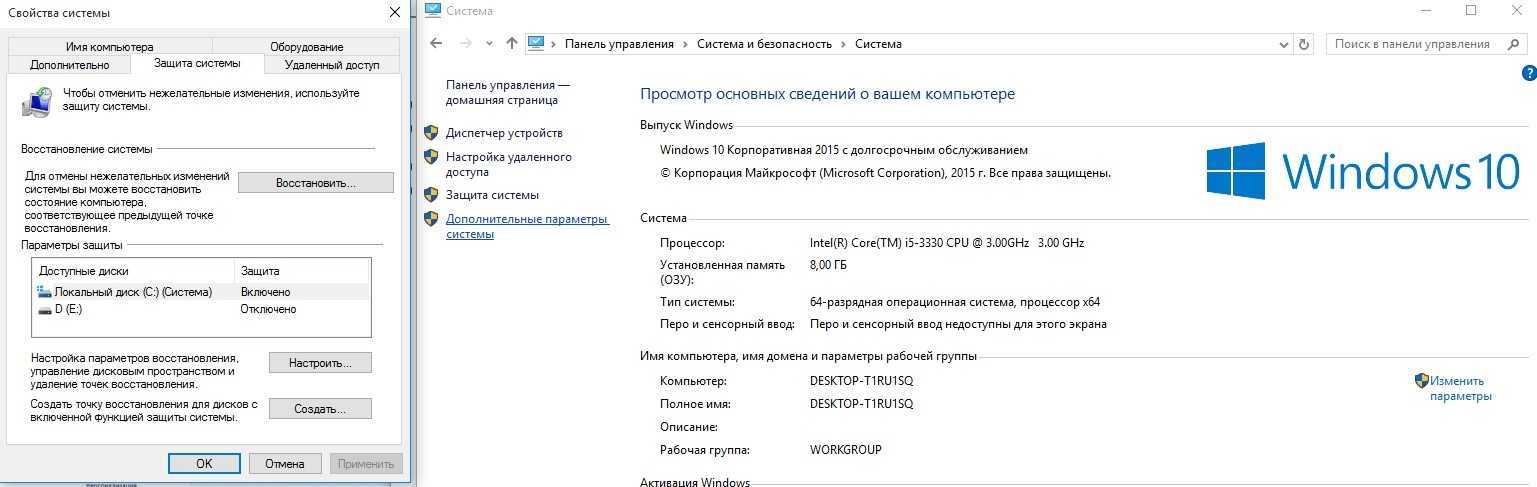The image size is (1537, 487).
Task: Open 'Защита системы' sidebar link
Action: coord(492,195)
